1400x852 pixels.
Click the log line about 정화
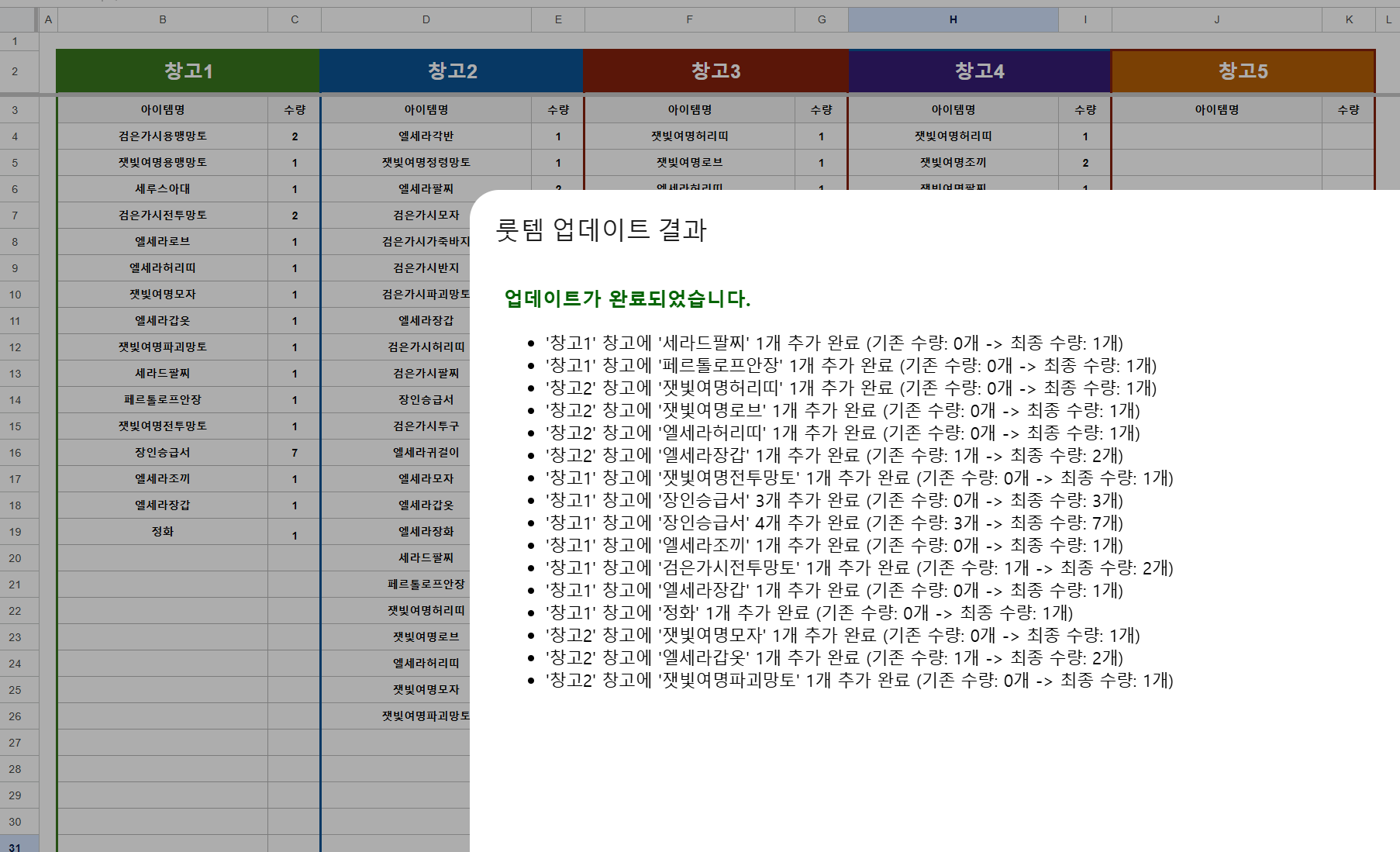click(x=809, y=613)
